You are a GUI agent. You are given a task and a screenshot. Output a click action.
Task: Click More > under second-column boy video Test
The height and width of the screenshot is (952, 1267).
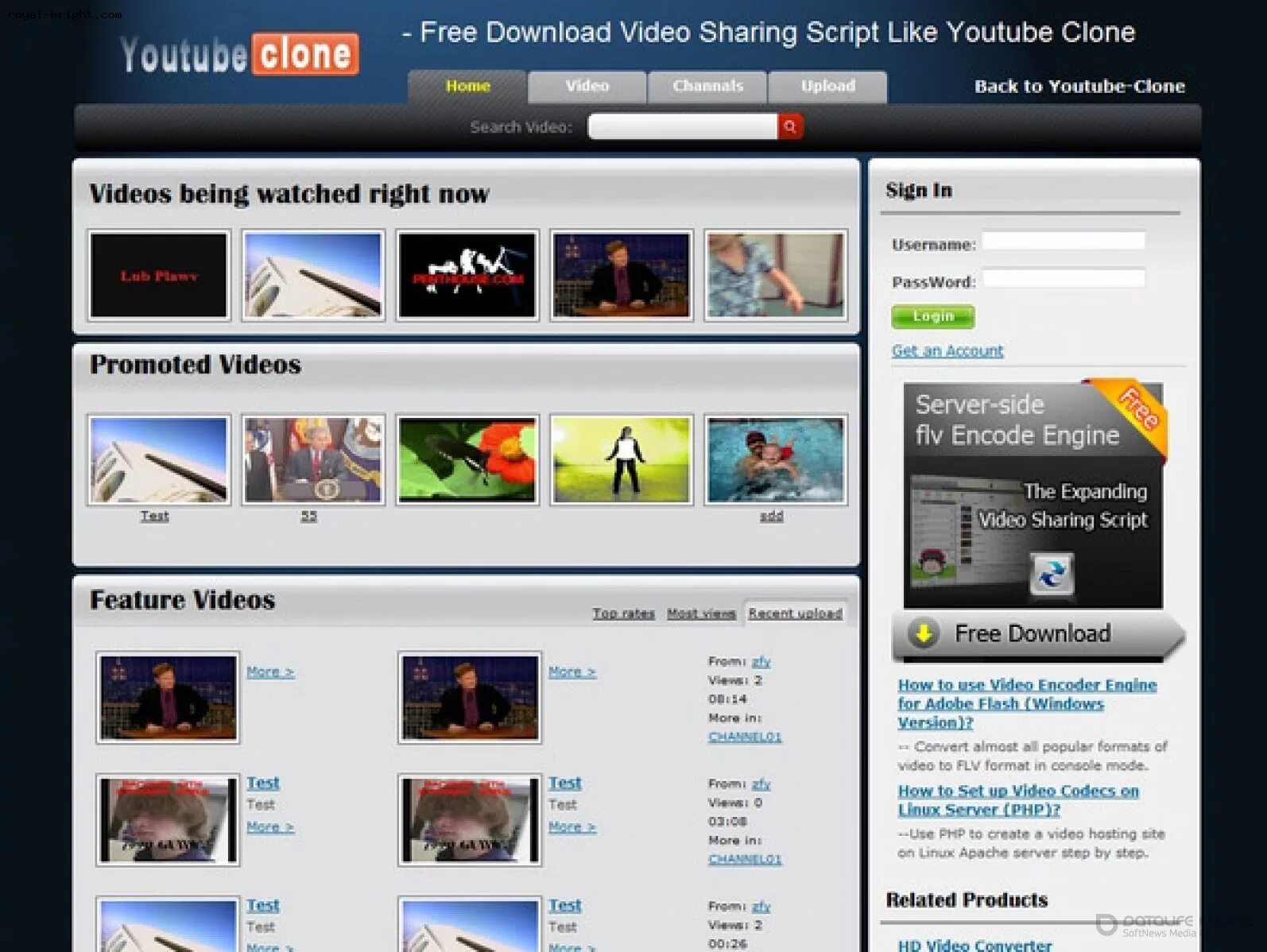pos(572,827)
